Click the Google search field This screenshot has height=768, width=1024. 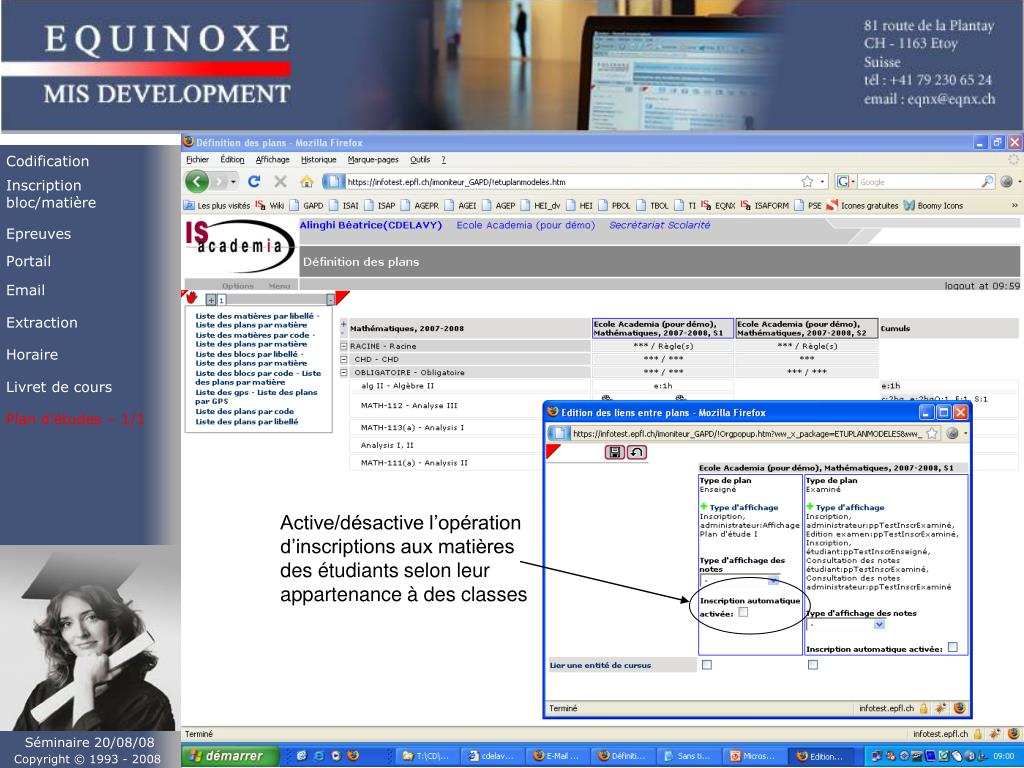[x=919, y=182]
